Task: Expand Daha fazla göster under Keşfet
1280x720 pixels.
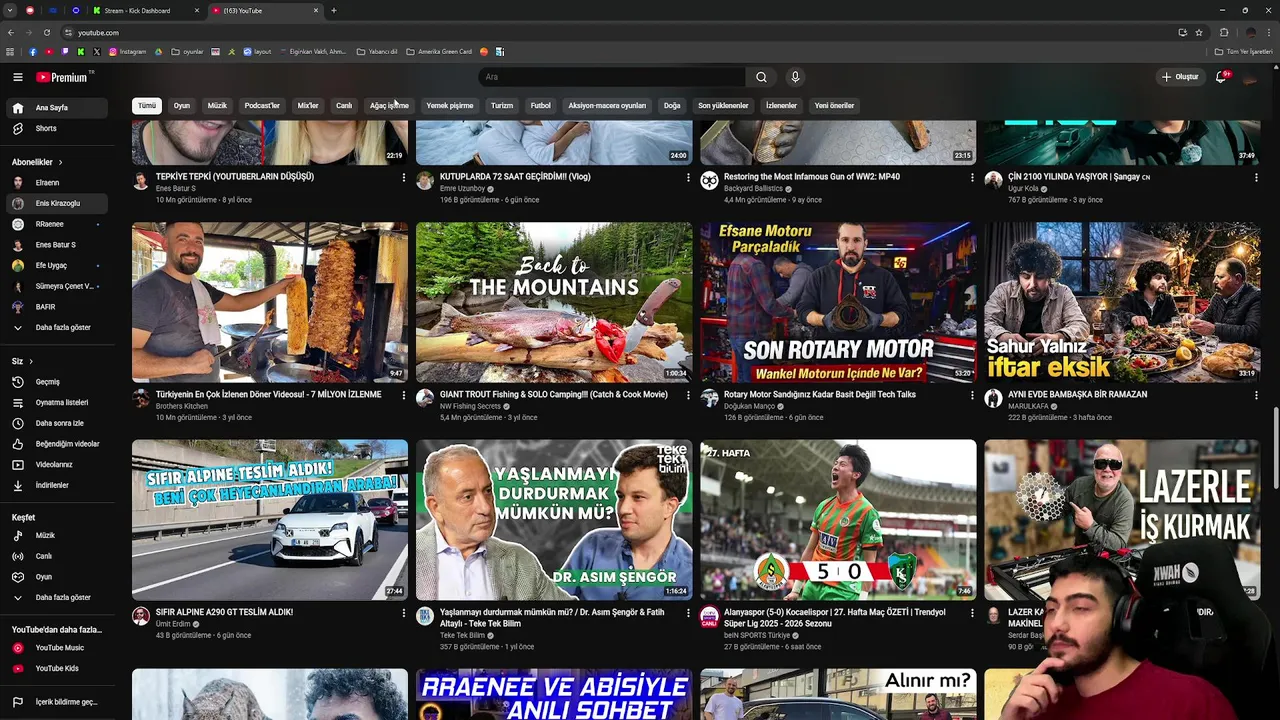Action: tap(58, 598)
